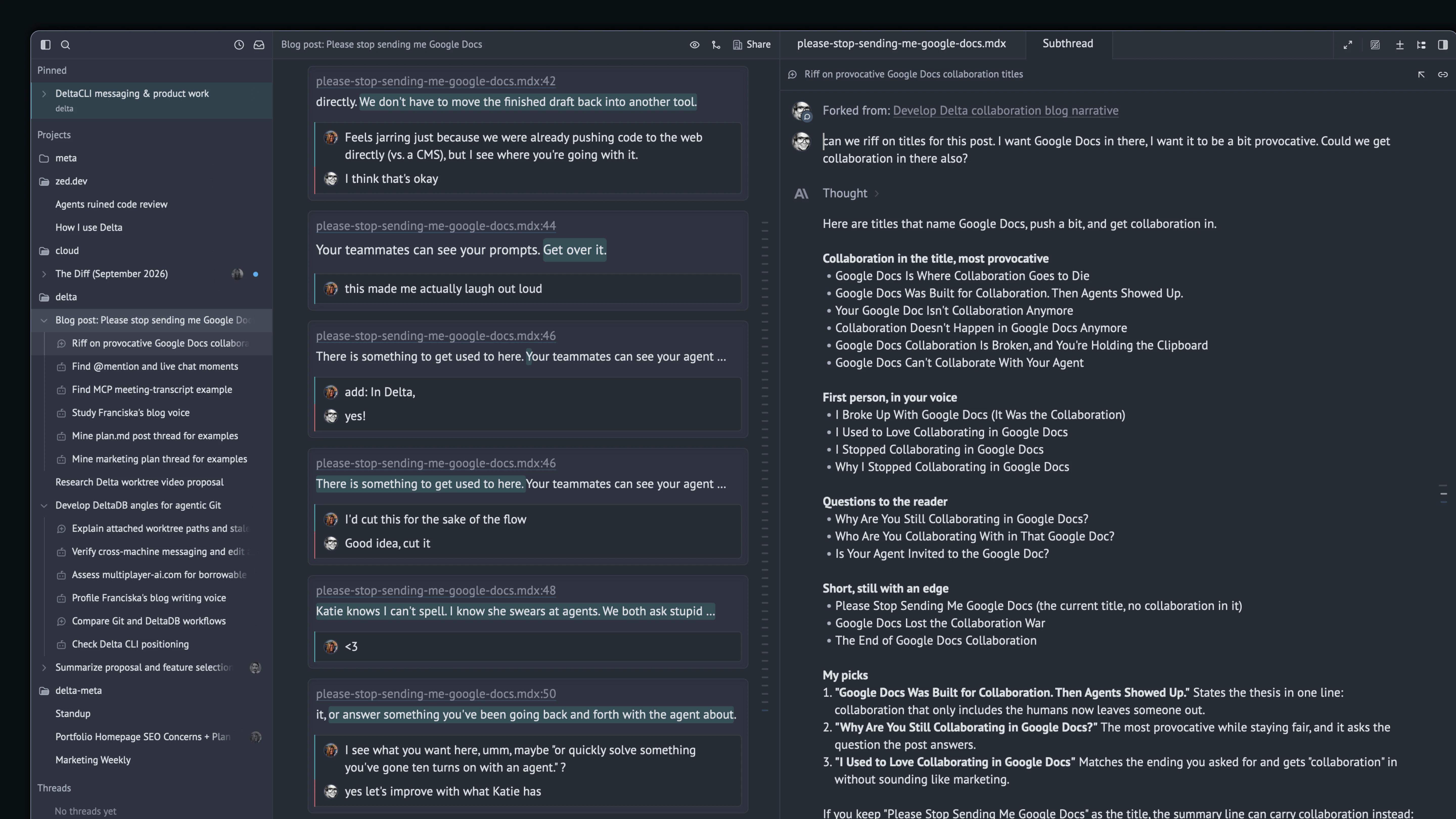Click the git branch icon in the thread header

[716, 45]
